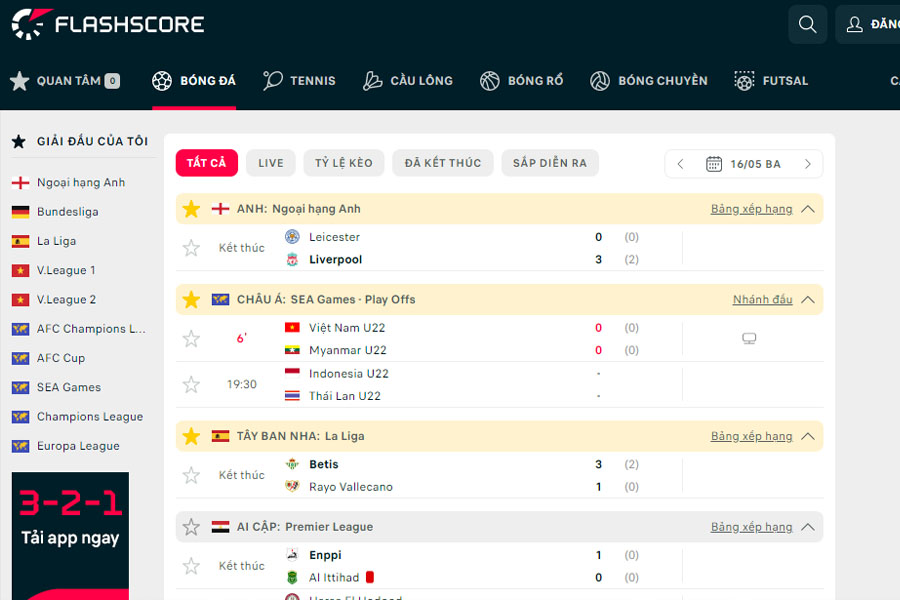
Task: Select the Cầu lông (badminton) sport icon
Action: 372,80
